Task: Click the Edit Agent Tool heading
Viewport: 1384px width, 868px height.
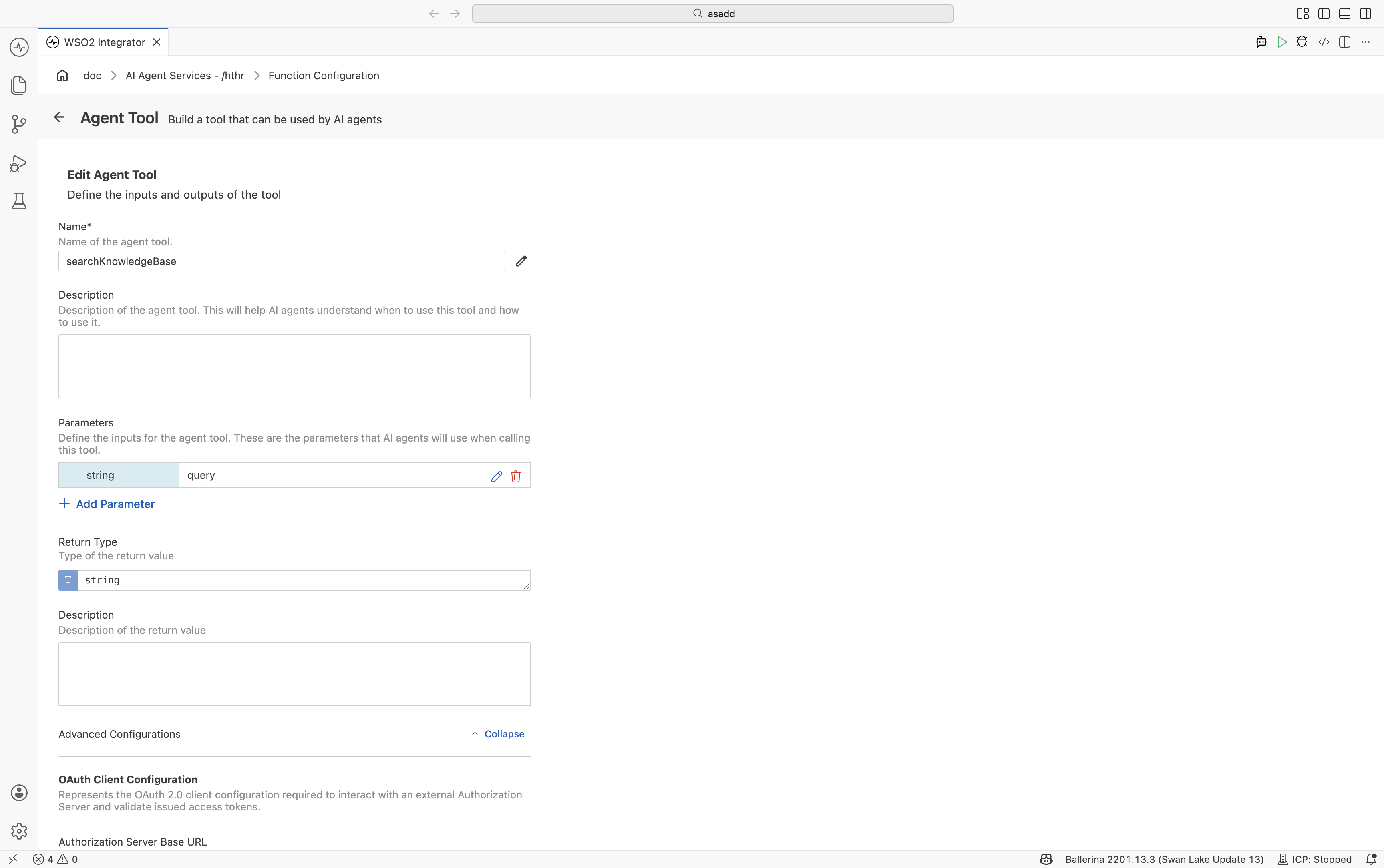Action: tap(112, 175)
